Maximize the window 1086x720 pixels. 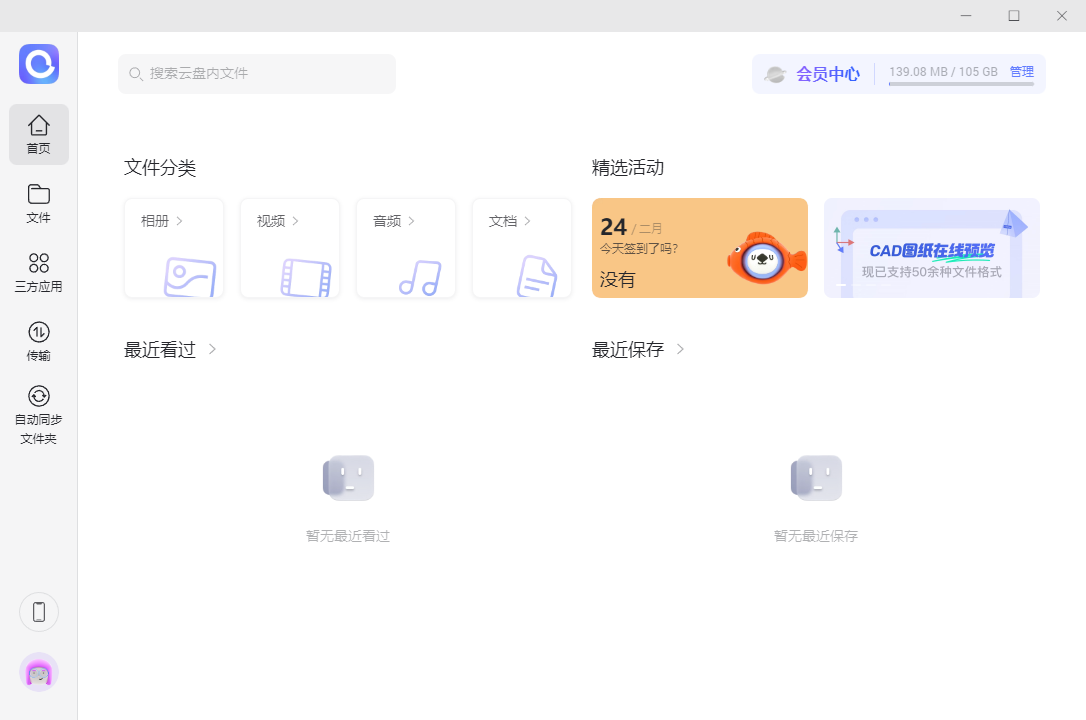(x=1014, y=15)
